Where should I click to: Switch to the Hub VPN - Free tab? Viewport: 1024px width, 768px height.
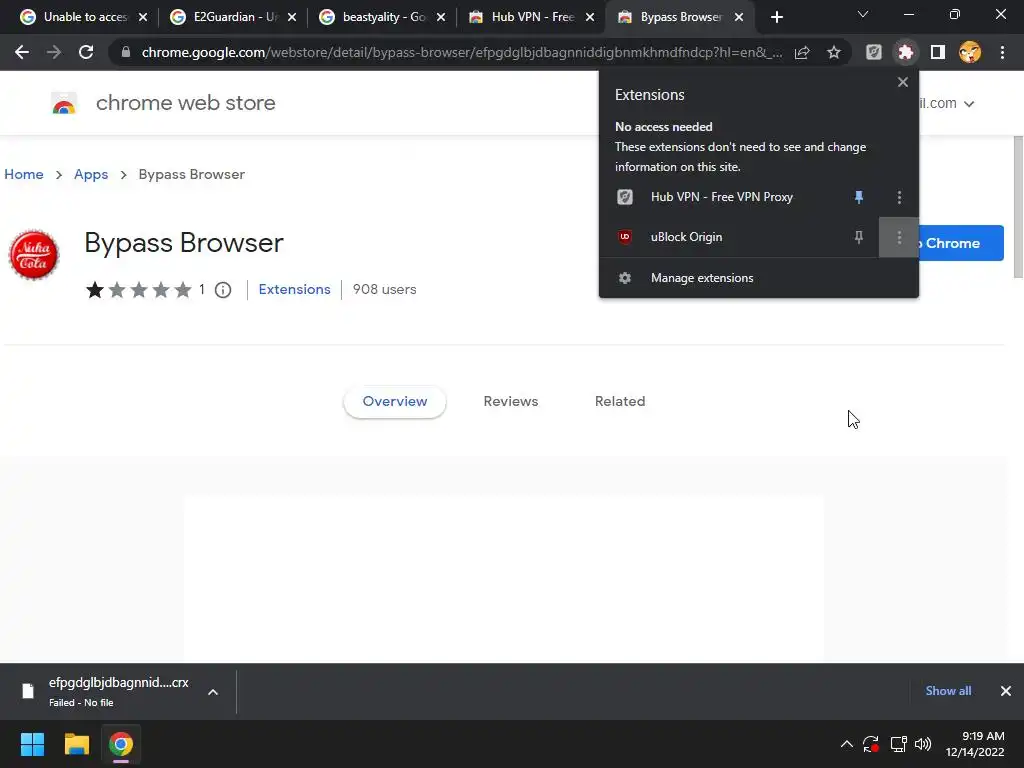(x=530, y=17)
